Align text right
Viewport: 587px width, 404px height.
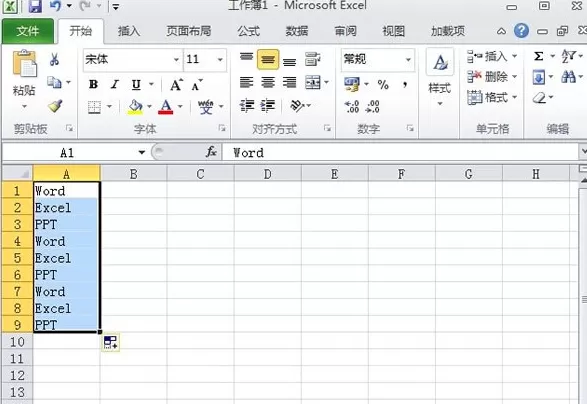[x=289, y=82]
